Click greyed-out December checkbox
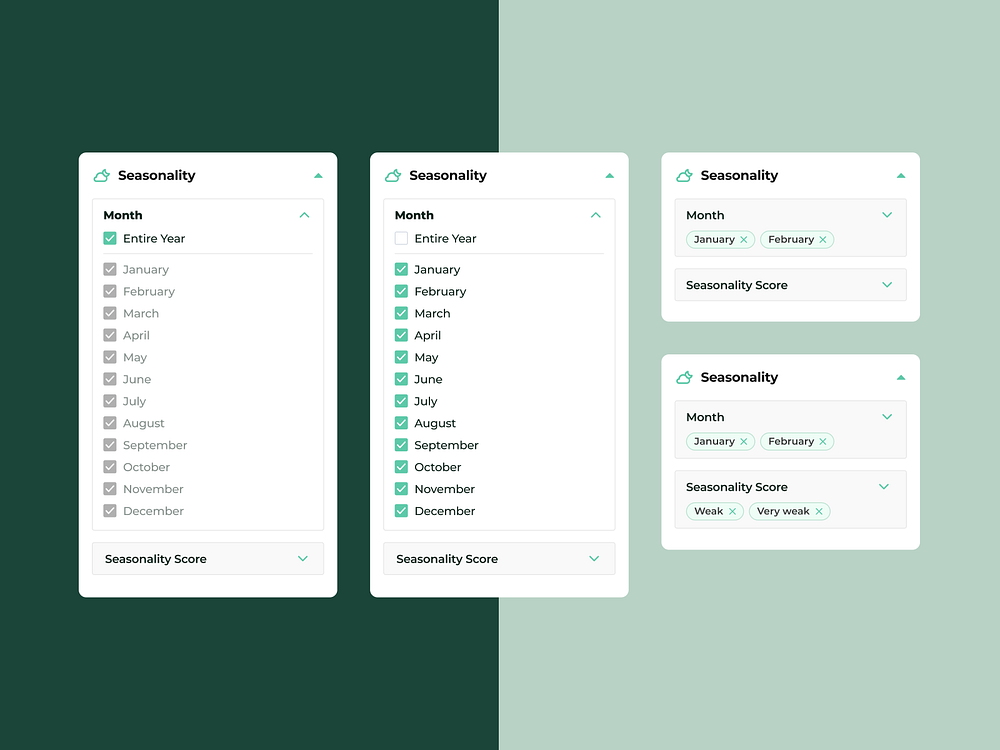1000x750 pixels. click(110, 511)
